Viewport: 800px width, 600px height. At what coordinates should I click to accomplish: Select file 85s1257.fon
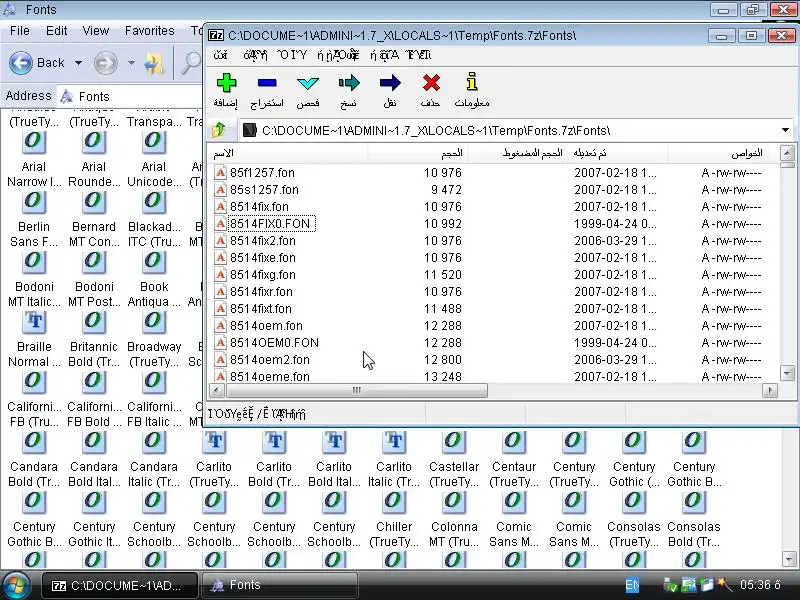click(x=264, y=190)
